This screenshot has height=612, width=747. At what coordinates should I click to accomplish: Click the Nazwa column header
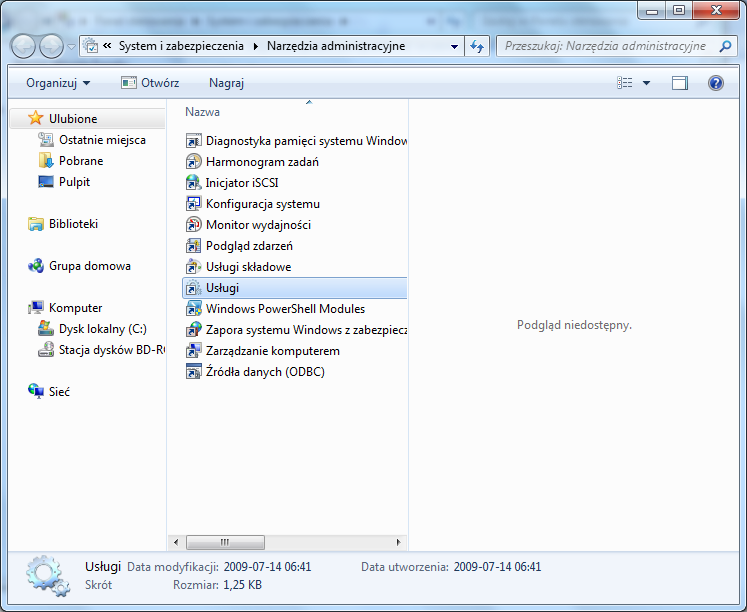[x=203, y=112]
